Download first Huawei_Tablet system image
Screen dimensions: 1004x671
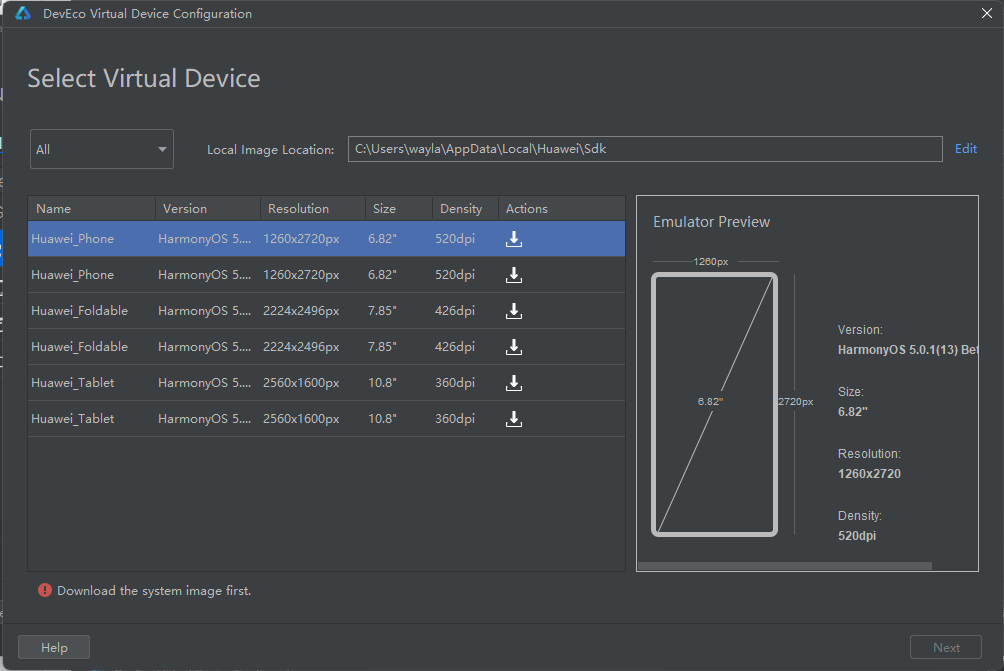pyautogui.click(x=514, y=383)
